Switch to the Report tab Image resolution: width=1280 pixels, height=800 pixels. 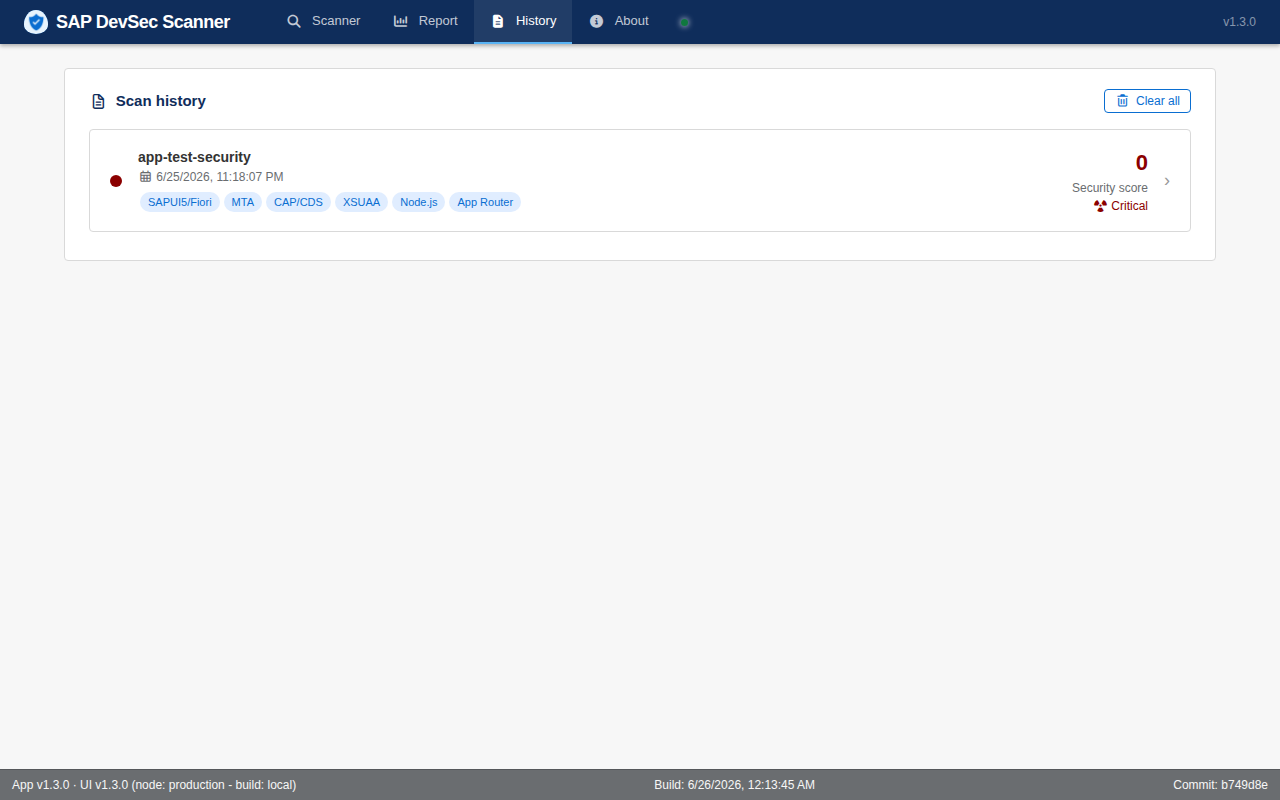pyautogui.click(x=425, y=21)
